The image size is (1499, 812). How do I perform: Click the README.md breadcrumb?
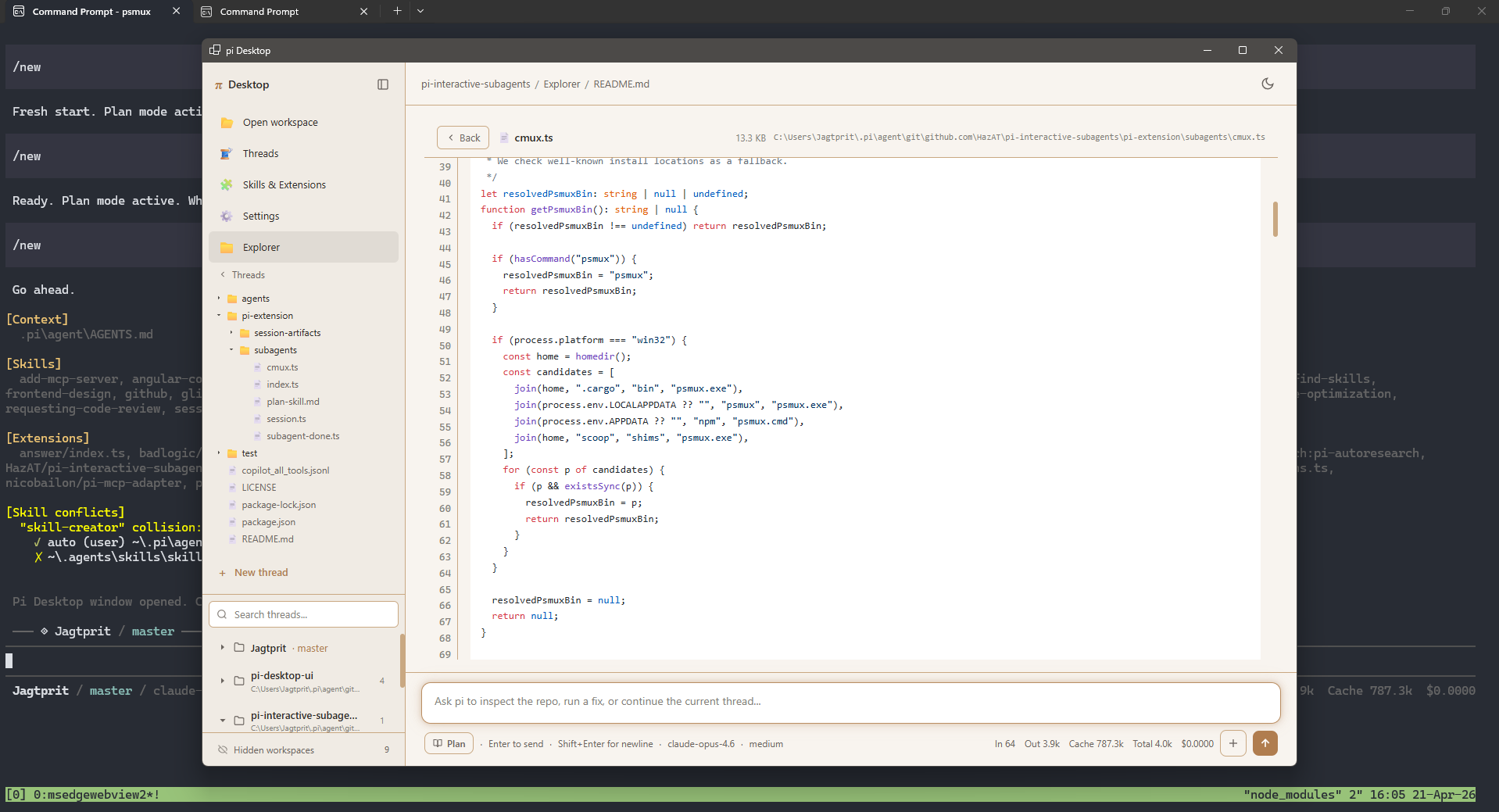click(621, 84)
